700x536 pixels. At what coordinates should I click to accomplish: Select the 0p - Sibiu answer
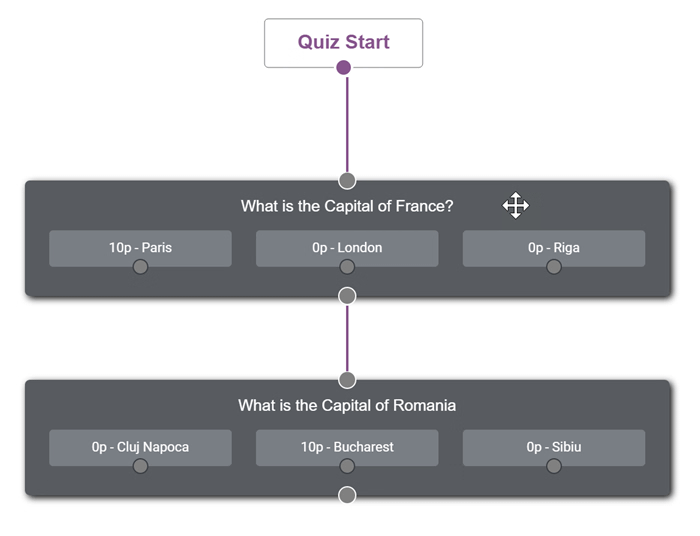554,446
